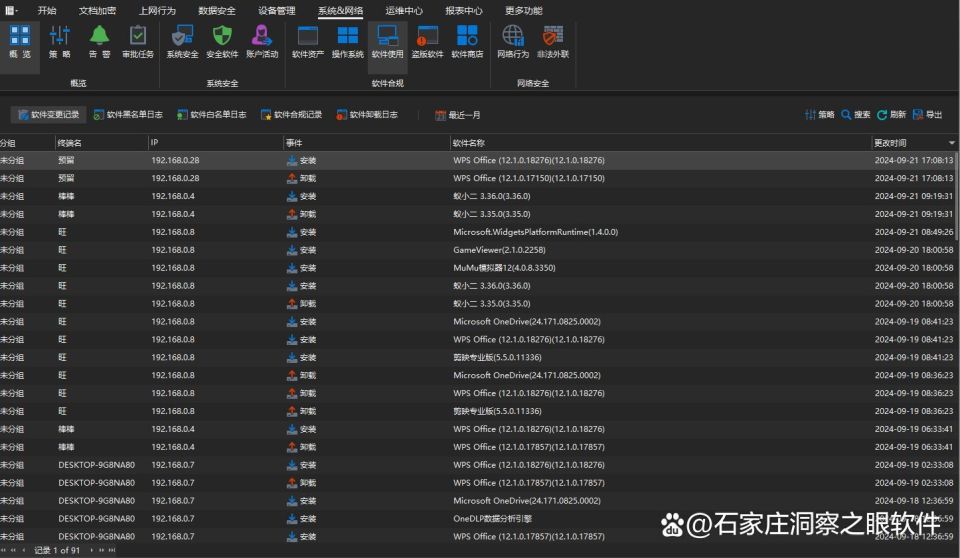Open the 软件合规记录 sub-tab
This screenshot has height=558, width=960.
pyautogui.click(x=291, y=115)
